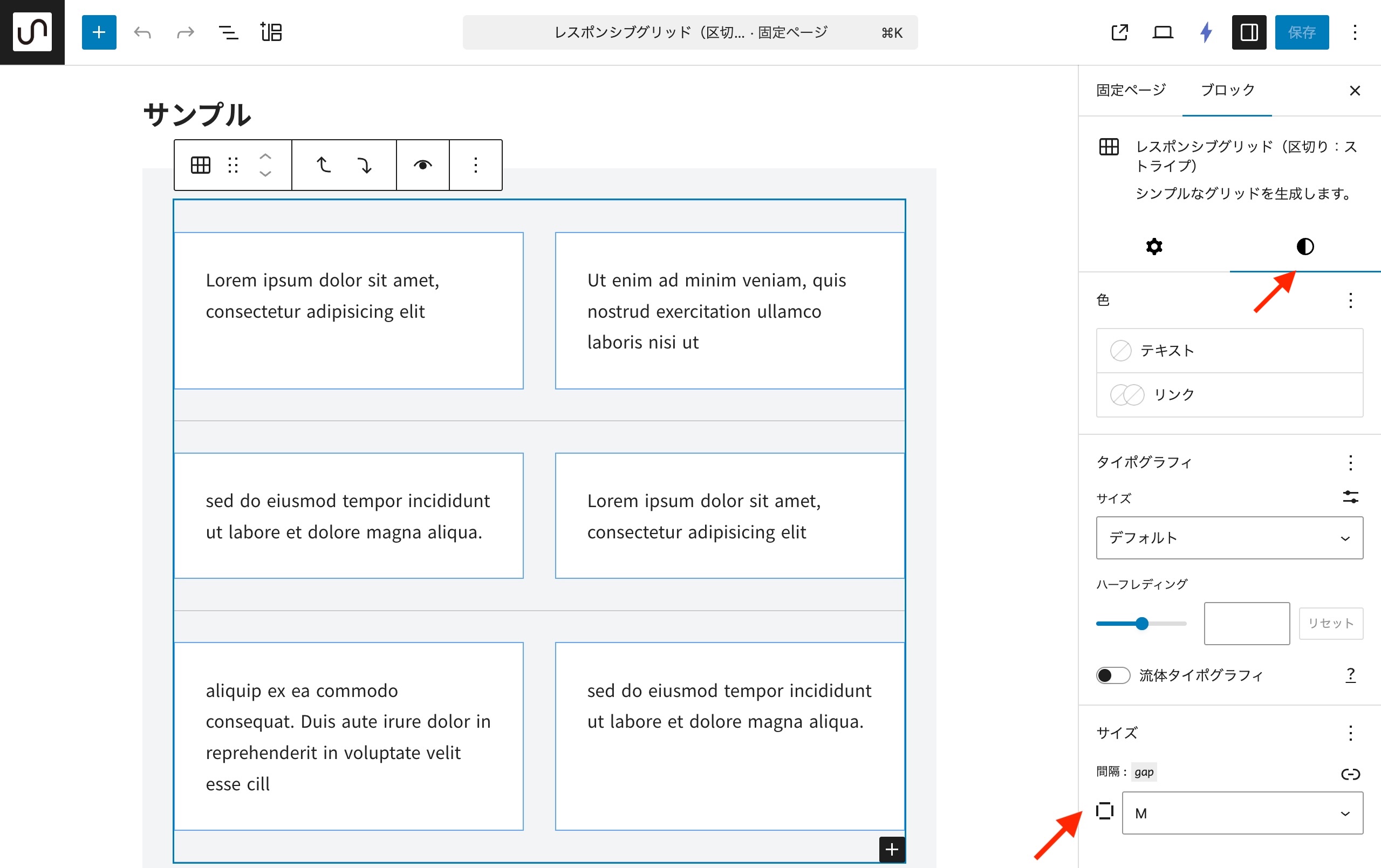The width and height of the screenshot is (1381, 868).
Task: Open the document overview list view
Action: coord(228,32)
